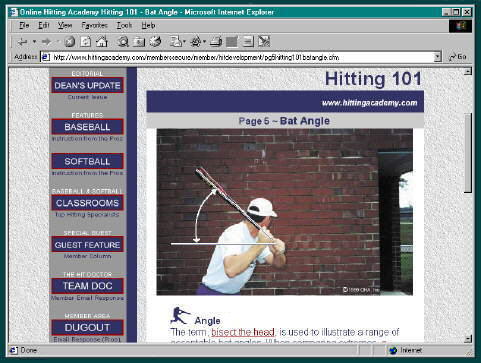This screenshot has width=481, height=363.
Task: Click the IE document icon in title bar
Action: pyautogui.click(x=13, y=12)
